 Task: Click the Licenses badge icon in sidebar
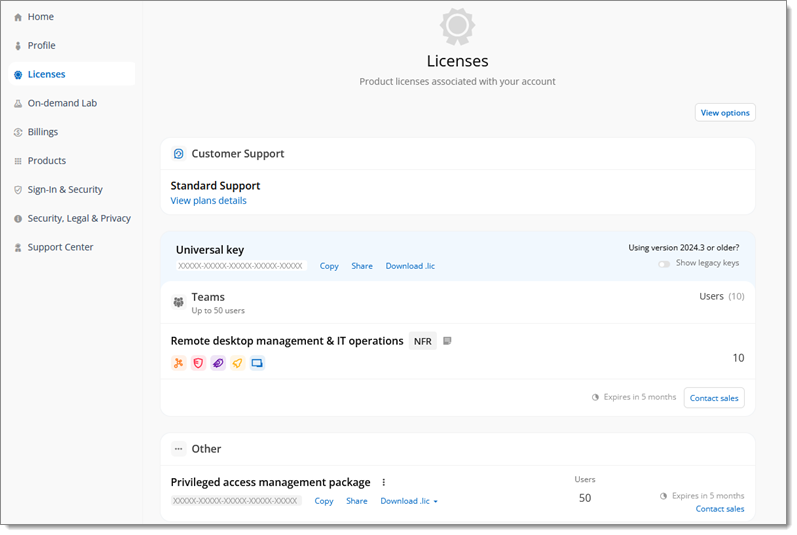[18, 75]
